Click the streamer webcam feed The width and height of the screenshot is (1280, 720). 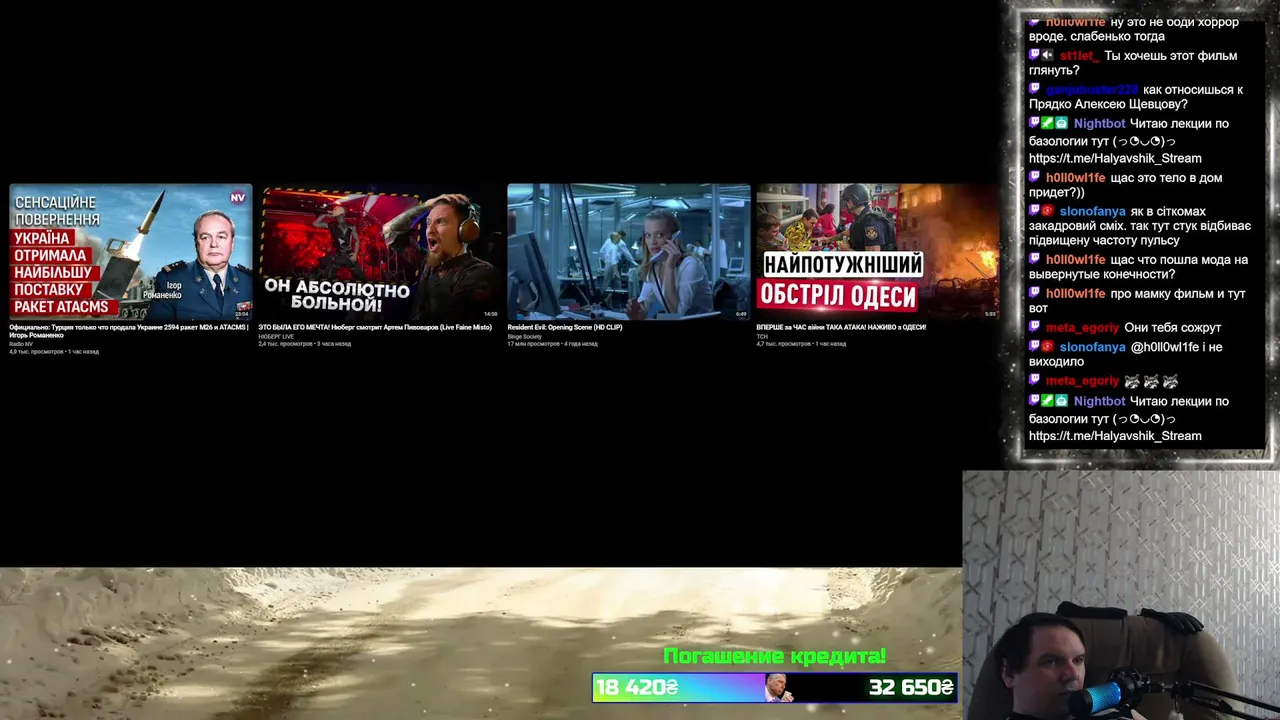[1121, 595]
